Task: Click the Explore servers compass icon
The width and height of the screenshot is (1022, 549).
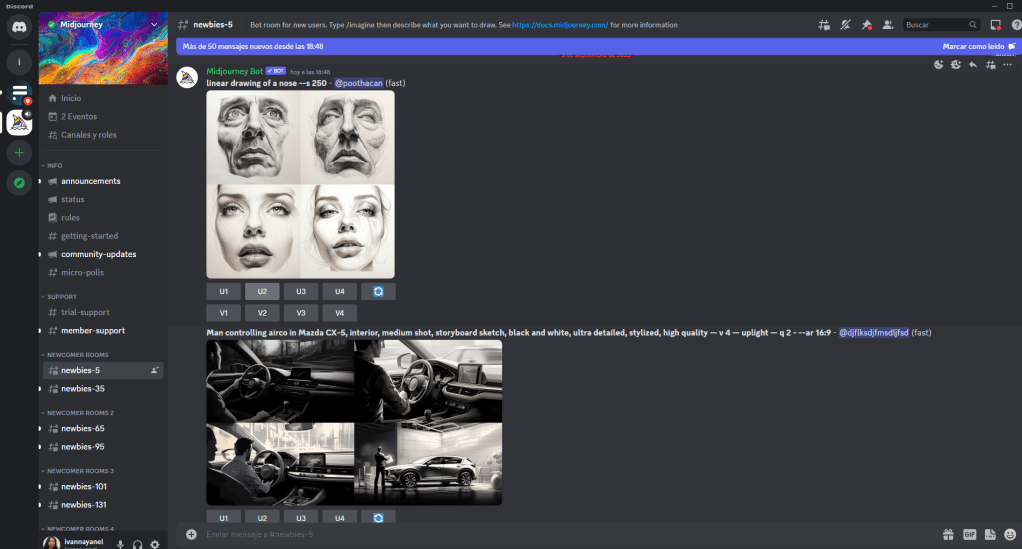Action: [x=19, y=183]
